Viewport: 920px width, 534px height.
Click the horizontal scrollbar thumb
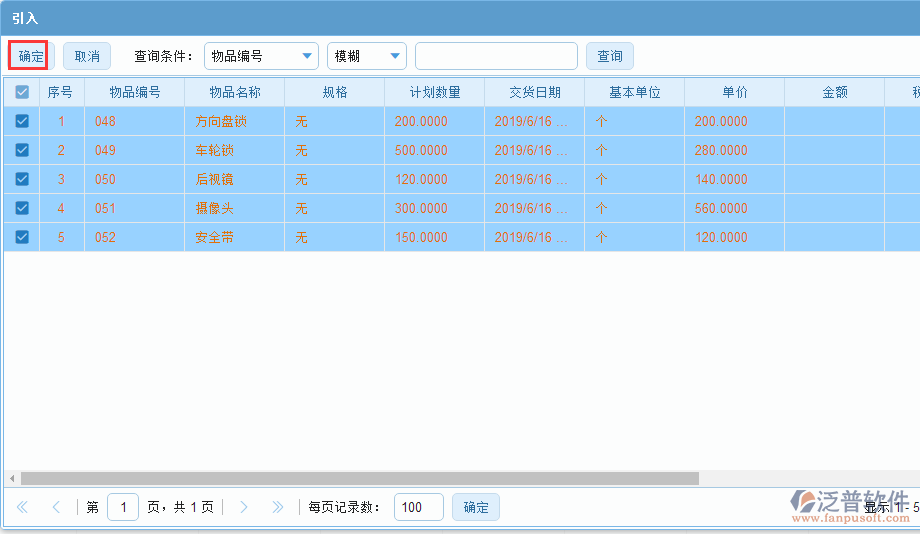pos(360,478)
